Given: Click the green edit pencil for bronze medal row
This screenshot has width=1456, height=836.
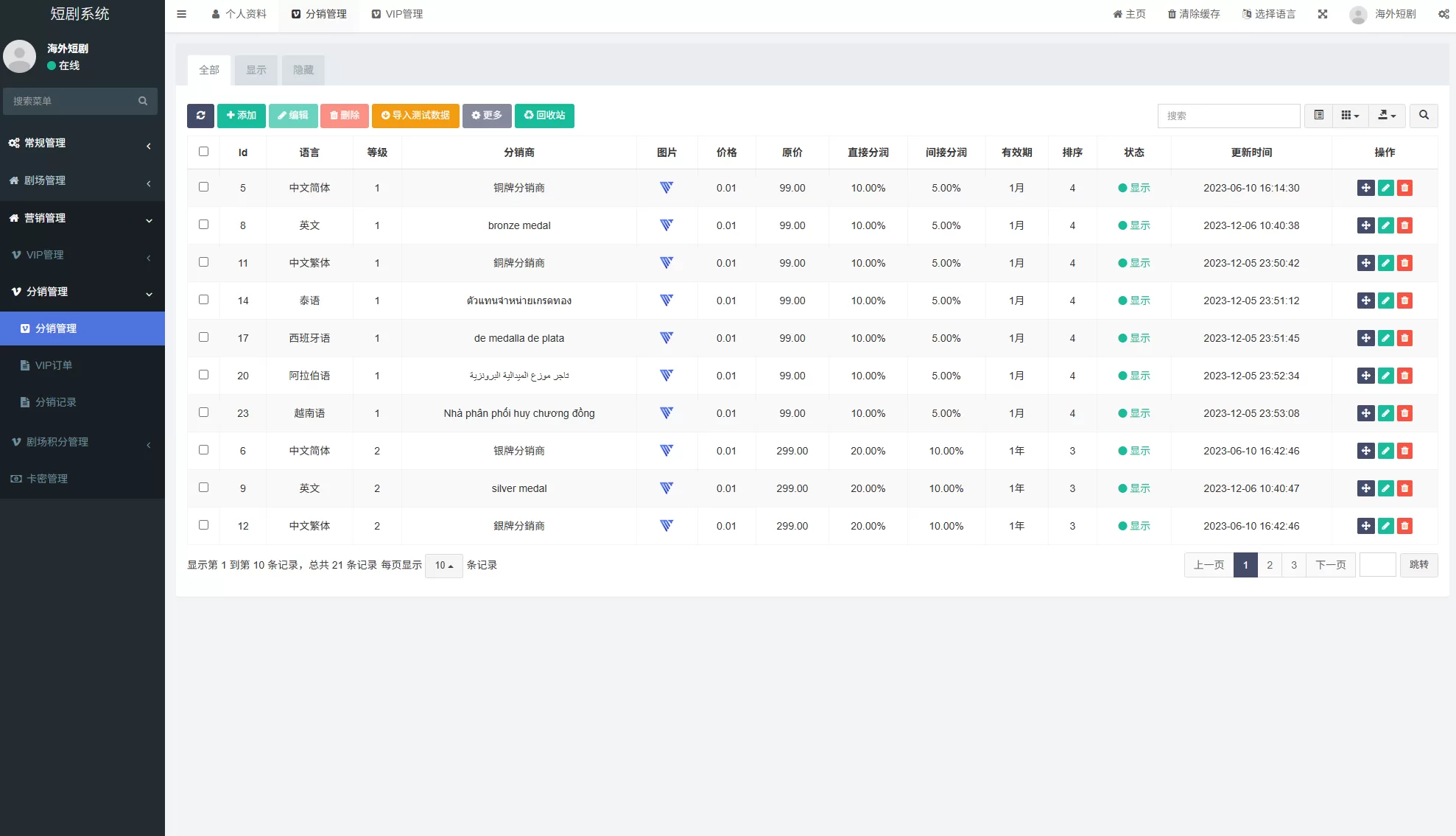Looking at the screenshot, I should click(1385, 225).
